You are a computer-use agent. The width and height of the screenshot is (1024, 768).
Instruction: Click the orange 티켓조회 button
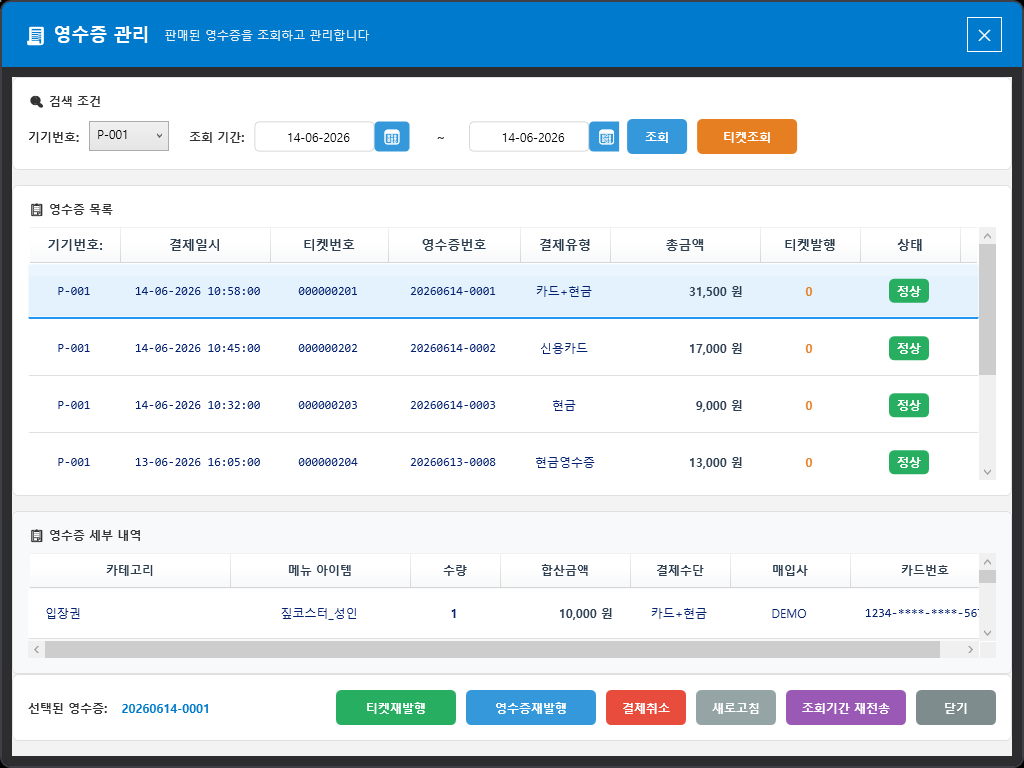click(747, 136)
